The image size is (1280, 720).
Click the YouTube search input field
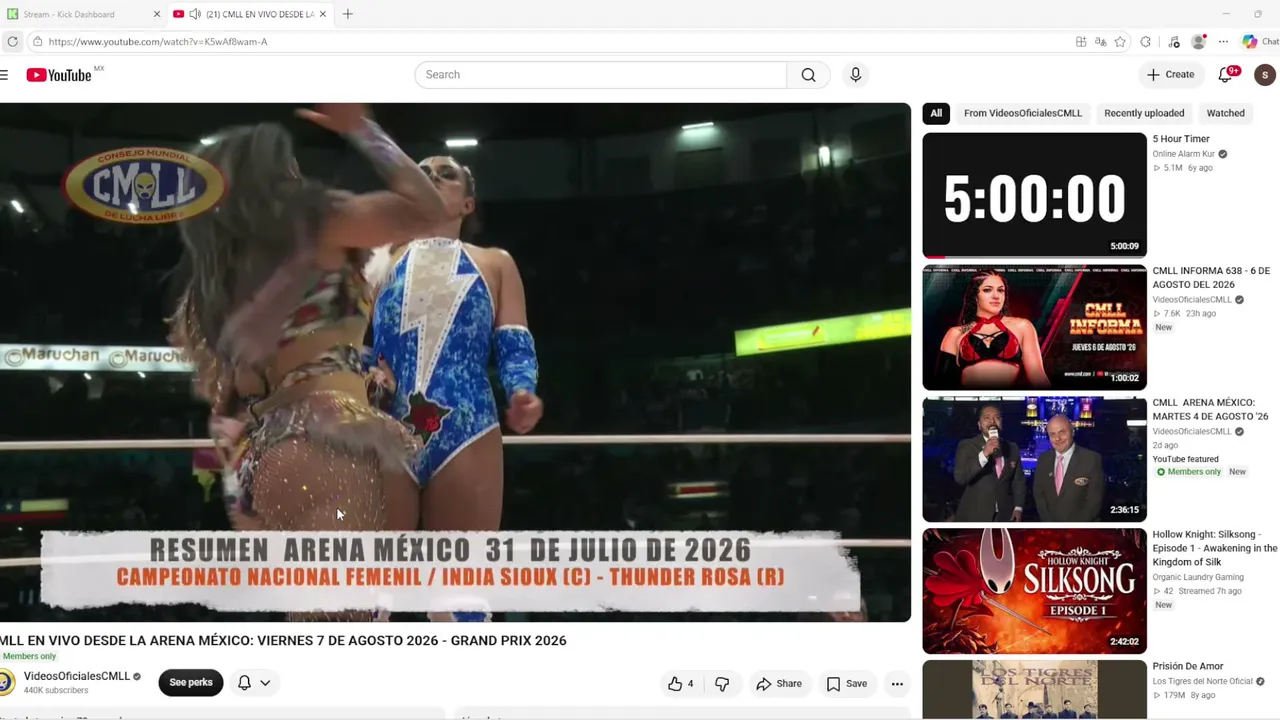[601, 75]
